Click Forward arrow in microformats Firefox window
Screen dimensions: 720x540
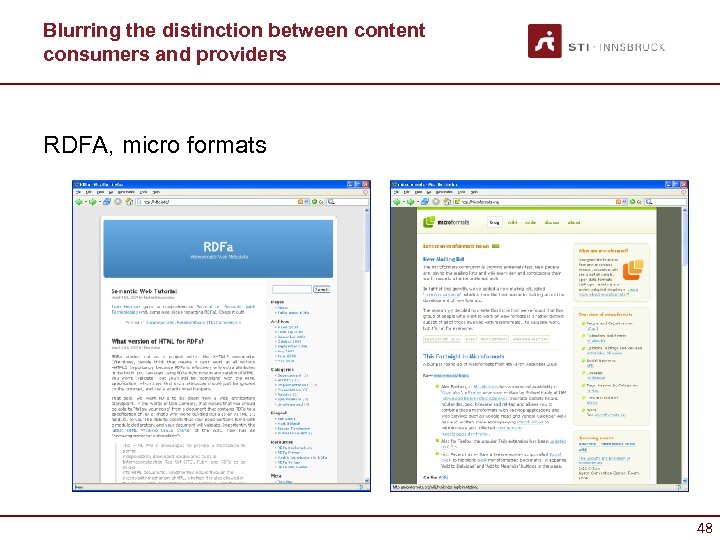pyautogui.click(x=411, y=202)
